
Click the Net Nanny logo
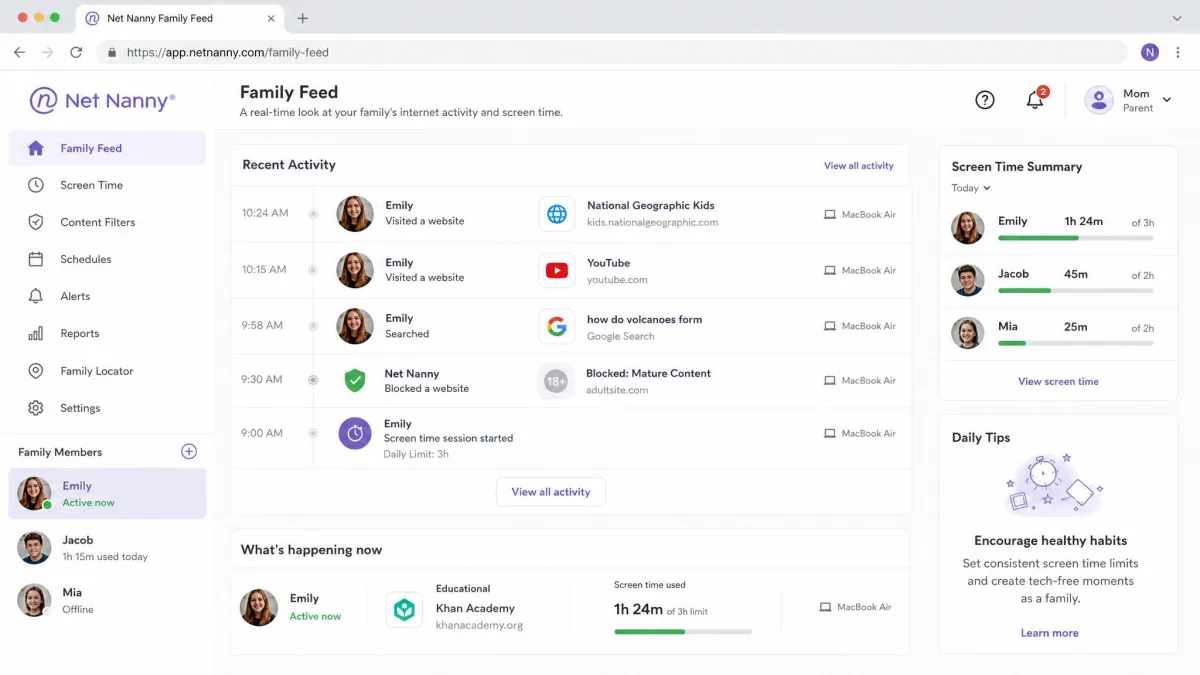102,100
